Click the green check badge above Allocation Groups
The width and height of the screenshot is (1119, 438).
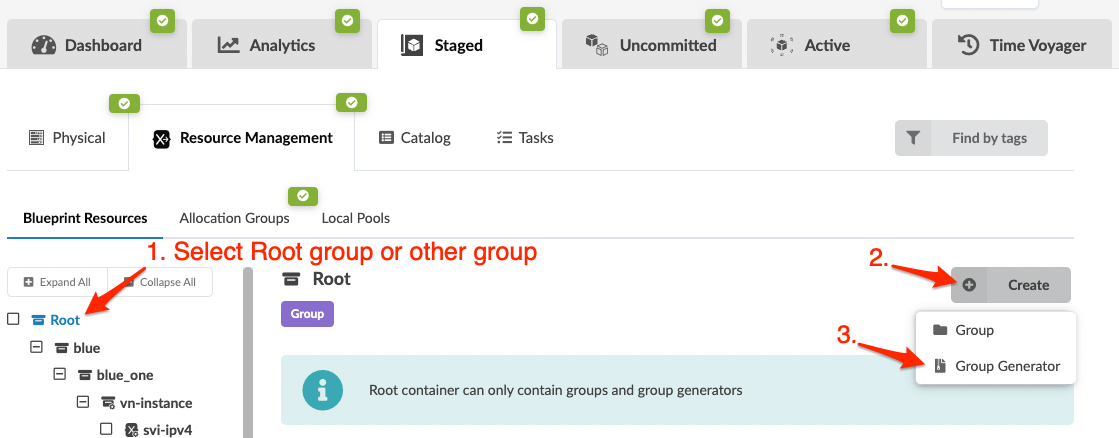(x=302, y=196)
